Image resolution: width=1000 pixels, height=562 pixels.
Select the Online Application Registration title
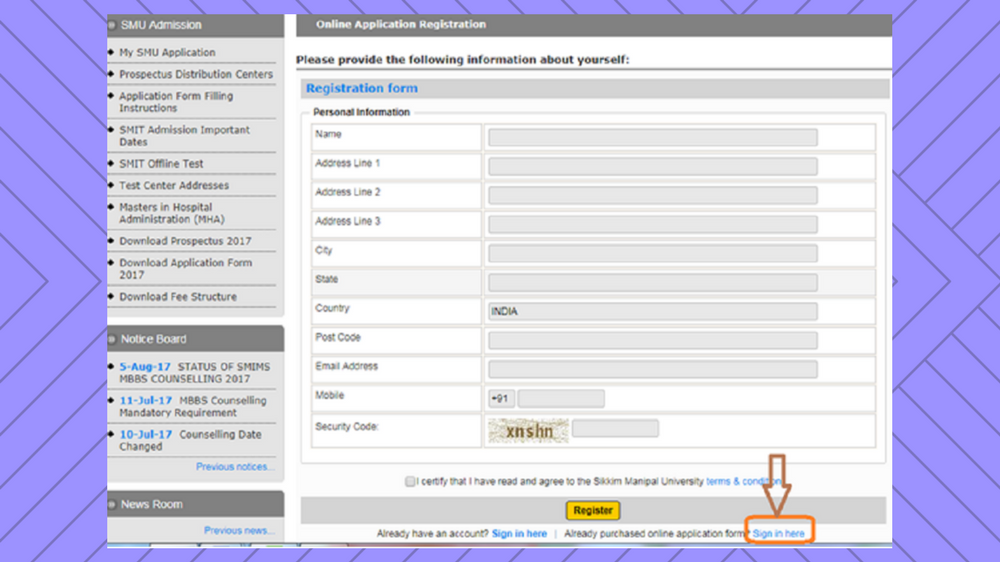401,24
